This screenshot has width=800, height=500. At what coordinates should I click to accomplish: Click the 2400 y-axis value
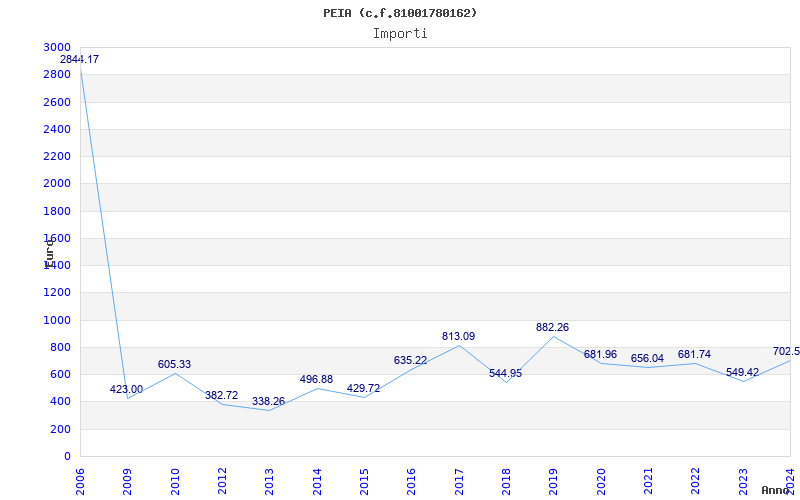[57, 129]
